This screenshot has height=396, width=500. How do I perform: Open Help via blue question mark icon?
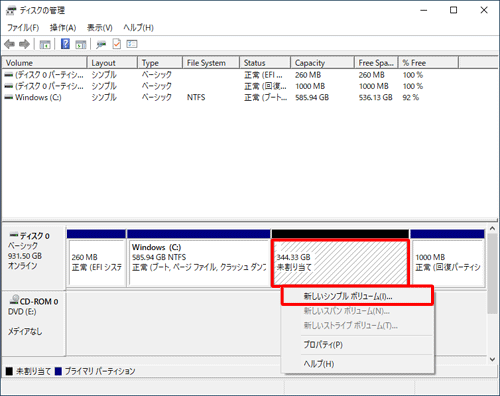(x=65, y=44)
